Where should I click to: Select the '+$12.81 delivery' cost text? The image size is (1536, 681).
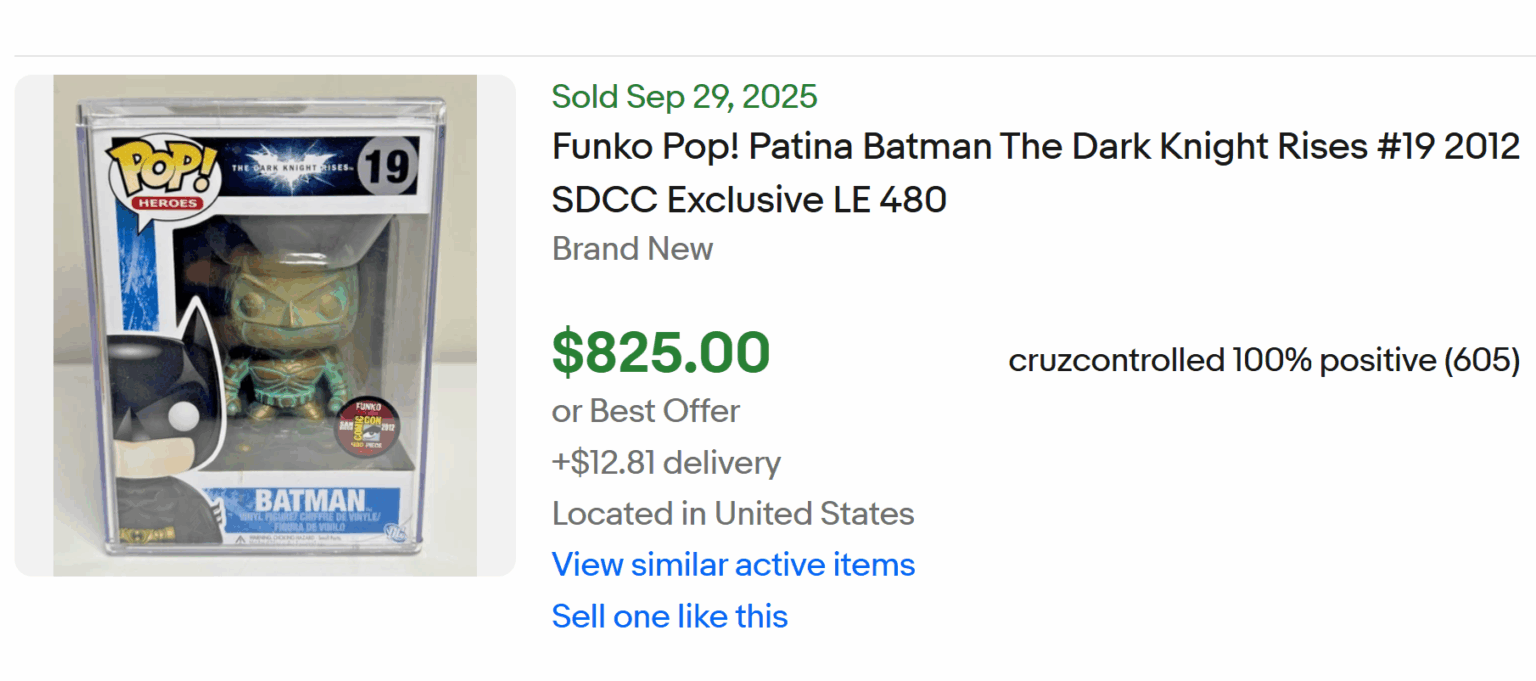pyautogui.click(x=666, y=462)
